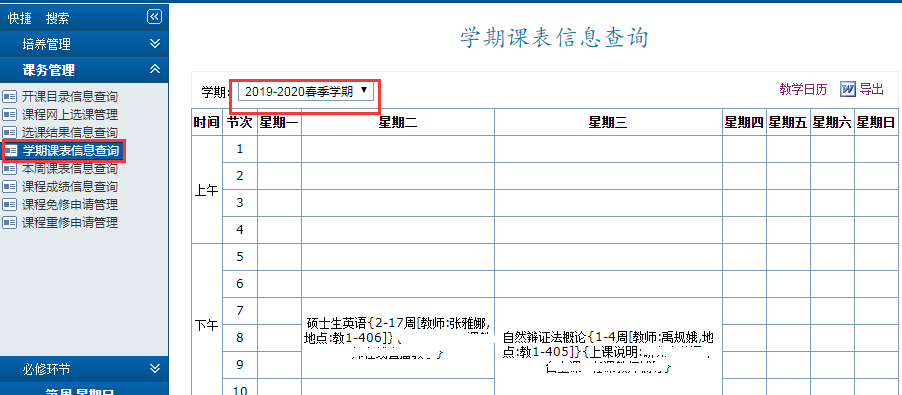Click the 星期四 column header
902x395 pixels.
point(744,122)
